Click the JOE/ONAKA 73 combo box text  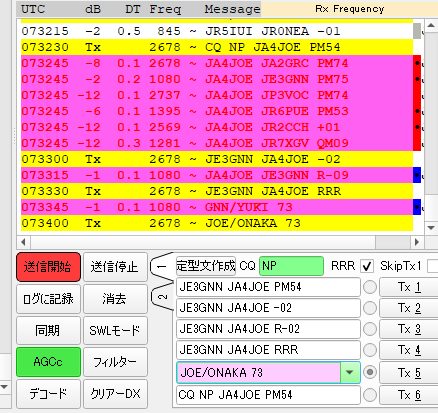click(x=259, y=372)
